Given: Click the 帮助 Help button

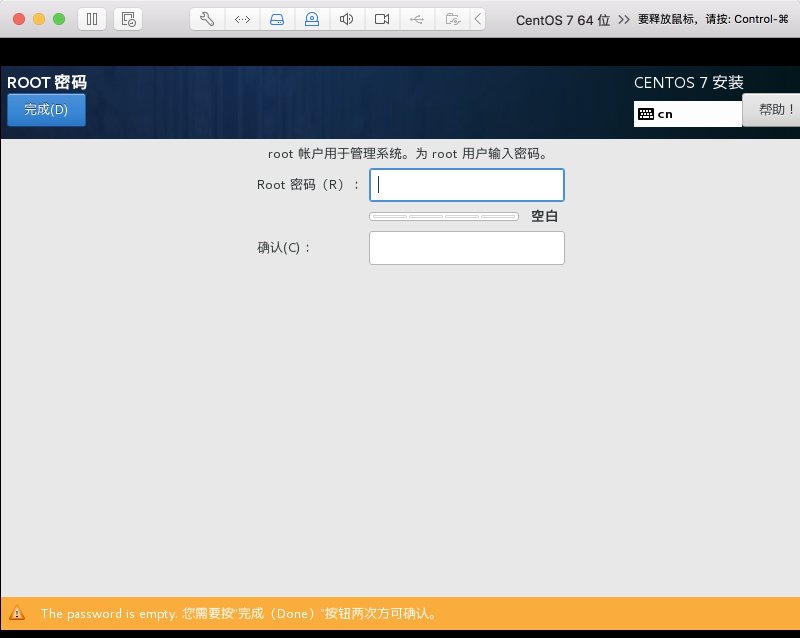Looking at the screenshot, I should [x=771, y=110].
